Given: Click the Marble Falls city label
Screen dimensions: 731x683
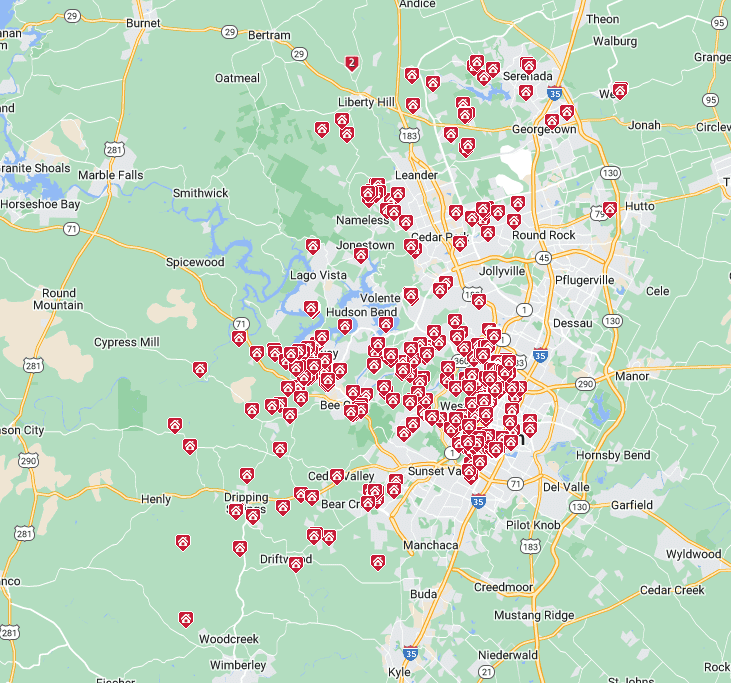Looking at the screenshot, I should [x=111, y=175].
